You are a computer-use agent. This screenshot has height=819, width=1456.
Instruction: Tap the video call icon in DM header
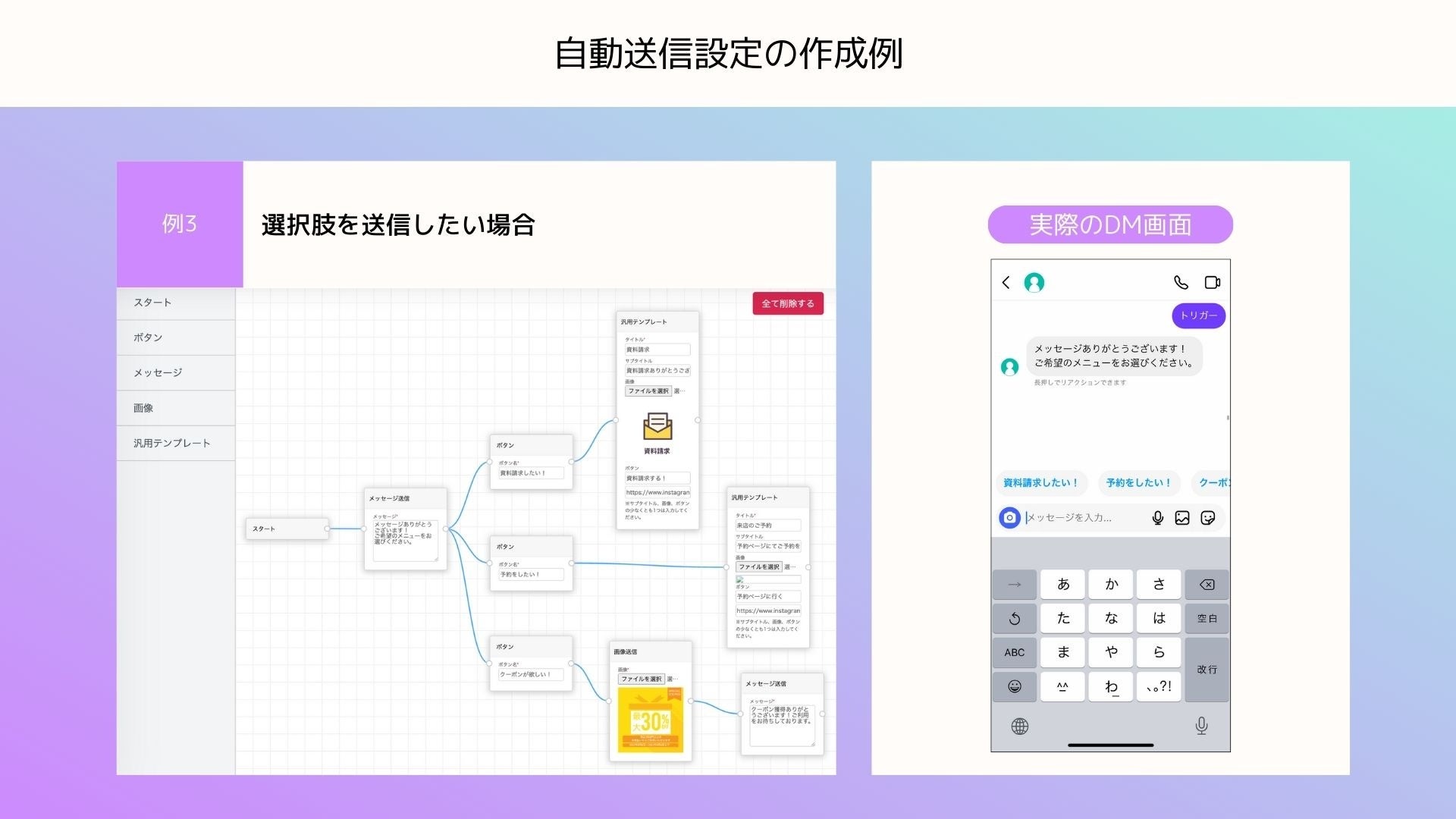click(1212, 282)
